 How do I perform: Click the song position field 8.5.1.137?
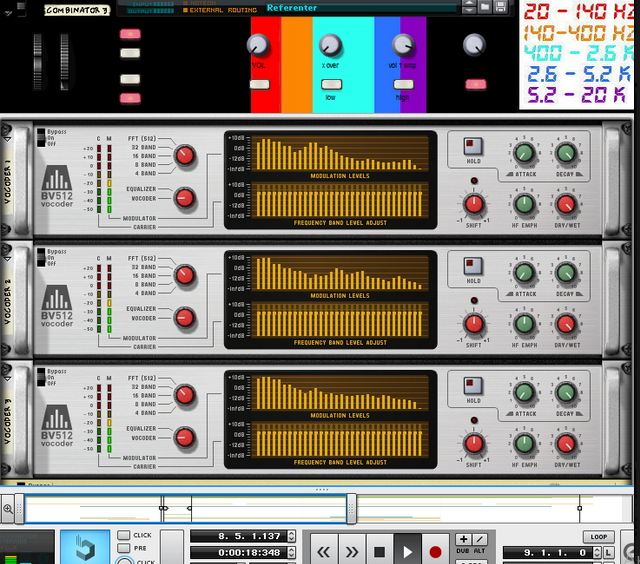point(239,536)
